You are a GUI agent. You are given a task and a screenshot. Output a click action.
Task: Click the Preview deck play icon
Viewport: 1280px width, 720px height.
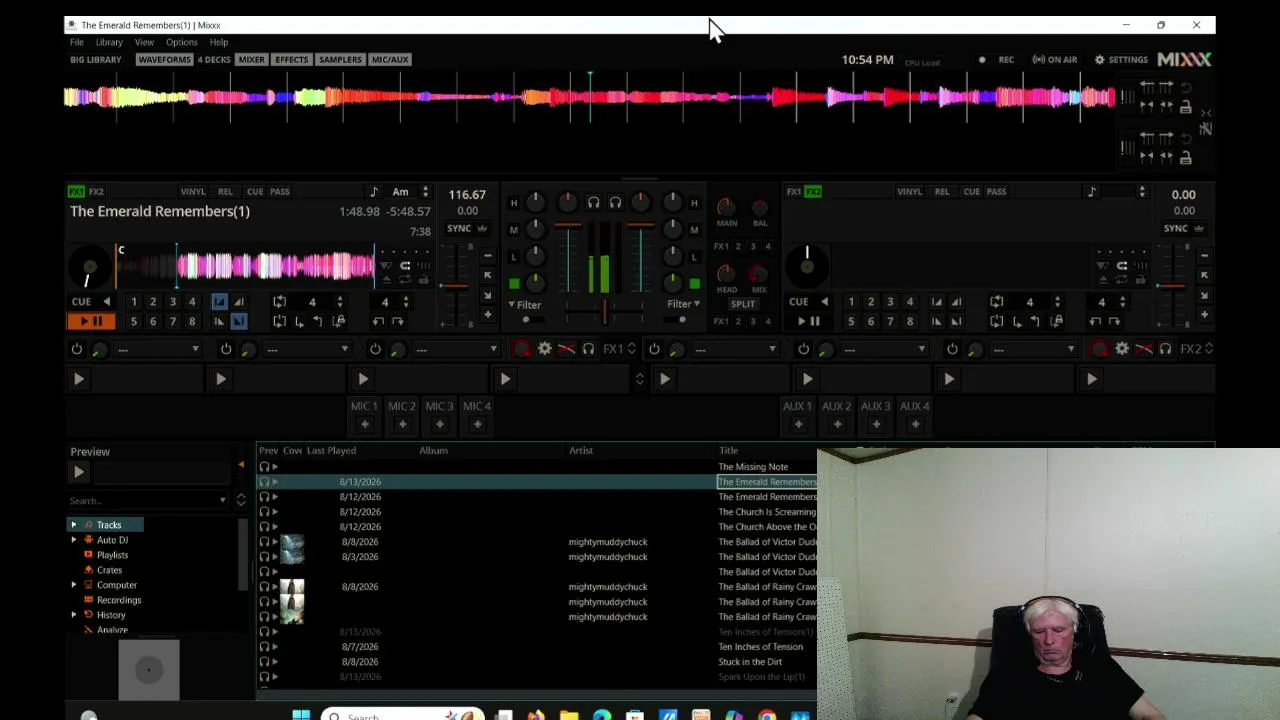click(79, 472)
